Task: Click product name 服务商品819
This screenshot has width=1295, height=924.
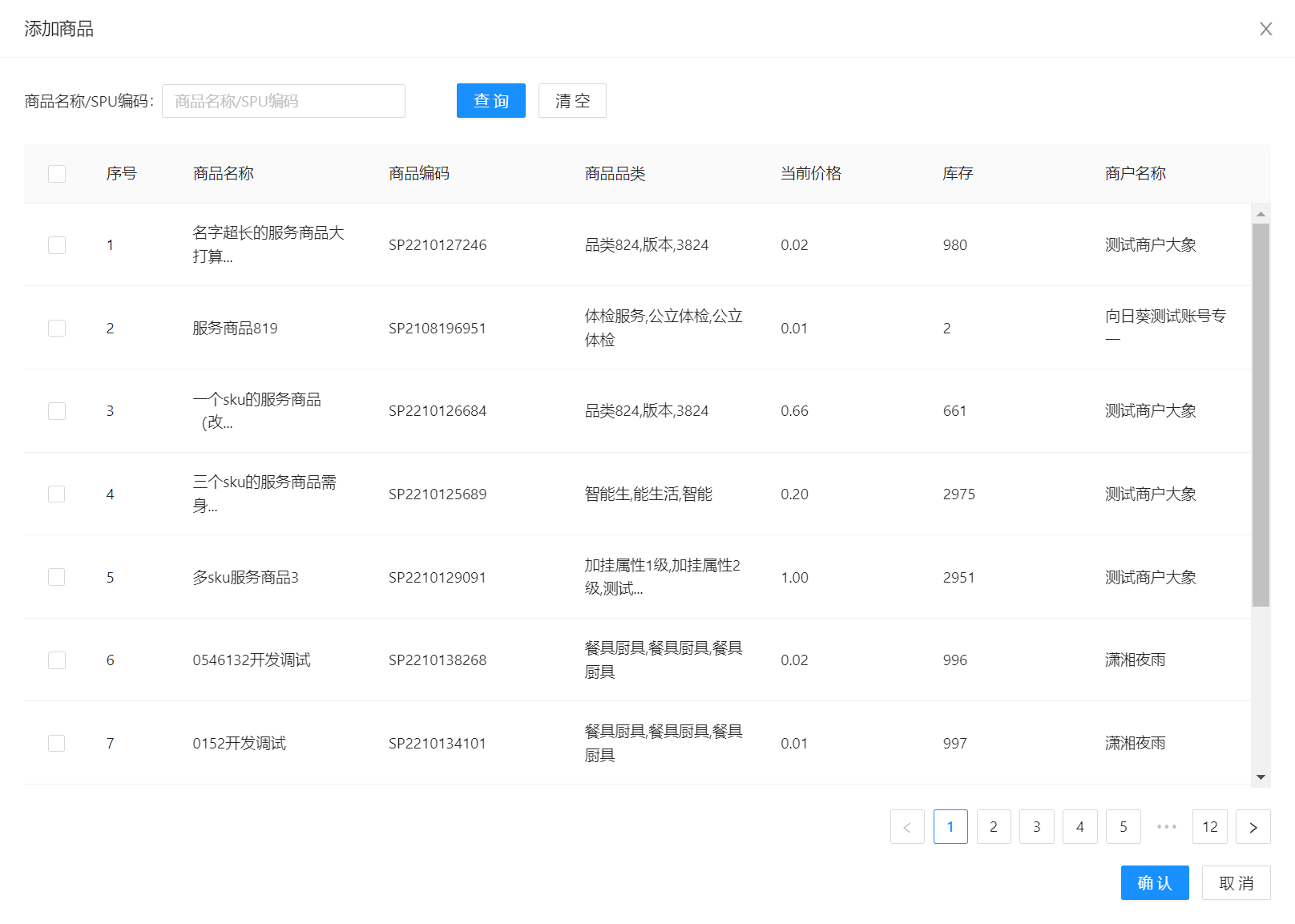Action: [x=235, y=328]
